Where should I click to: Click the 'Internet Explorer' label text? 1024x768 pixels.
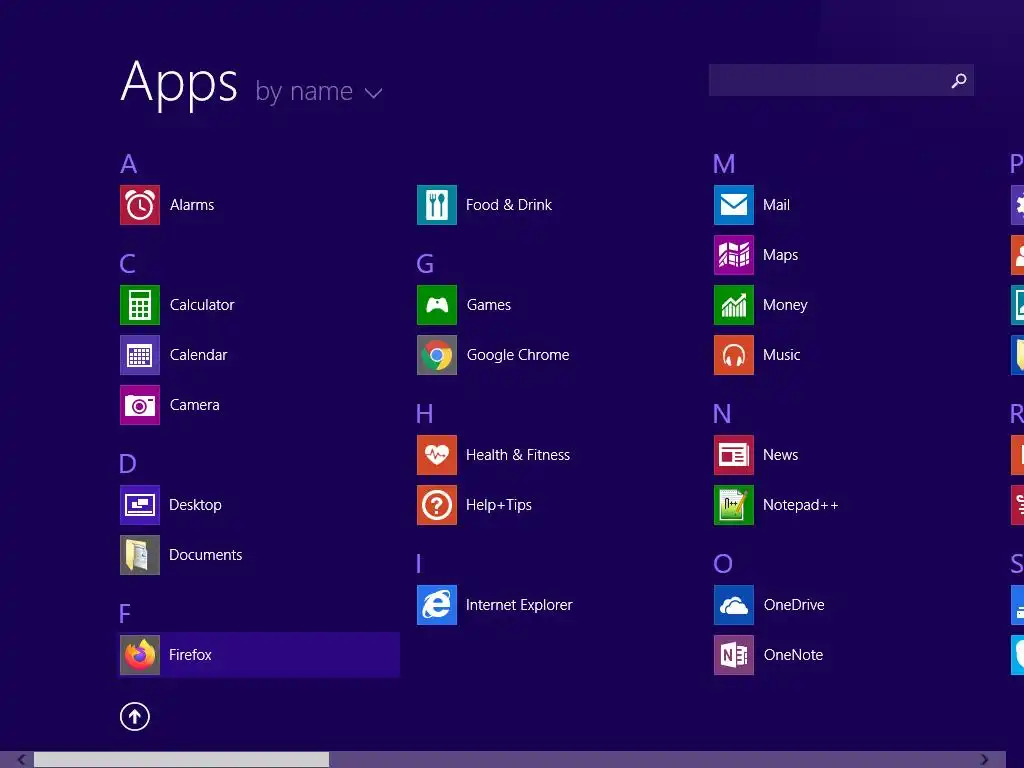pos(519,605)
